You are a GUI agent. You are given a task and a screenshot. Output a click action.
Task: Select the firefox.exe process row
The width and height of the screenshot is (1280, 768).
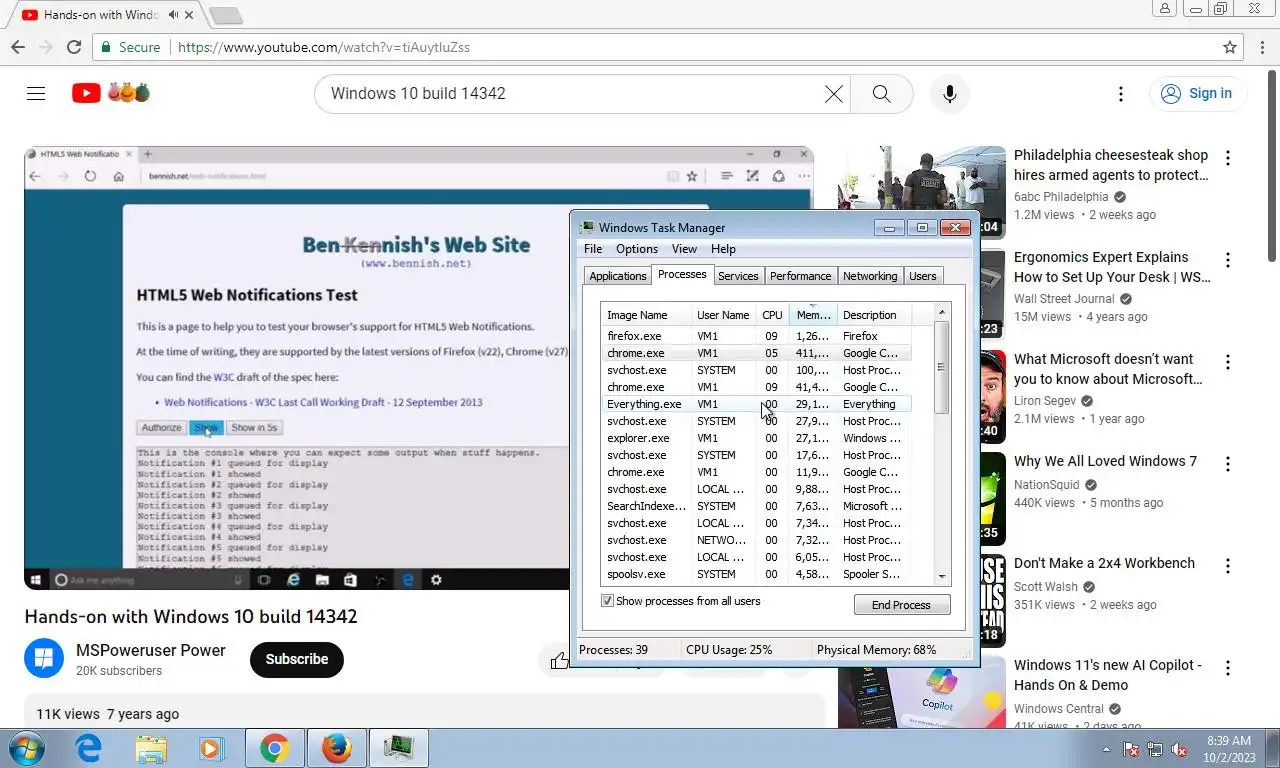(756, 336)
